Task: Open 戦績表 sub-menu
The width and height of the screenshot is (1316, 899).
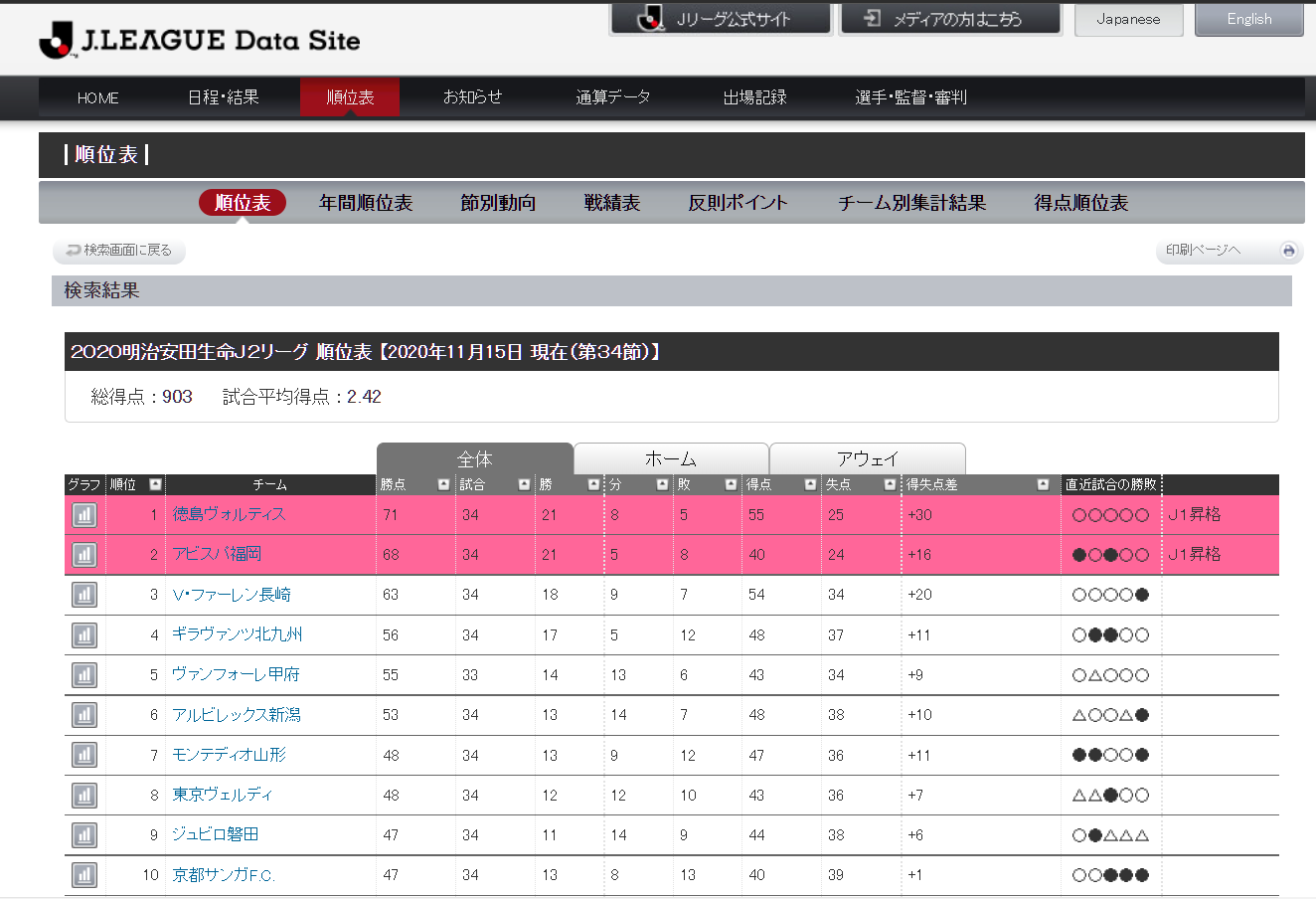Action: click(x=612, y=203)
